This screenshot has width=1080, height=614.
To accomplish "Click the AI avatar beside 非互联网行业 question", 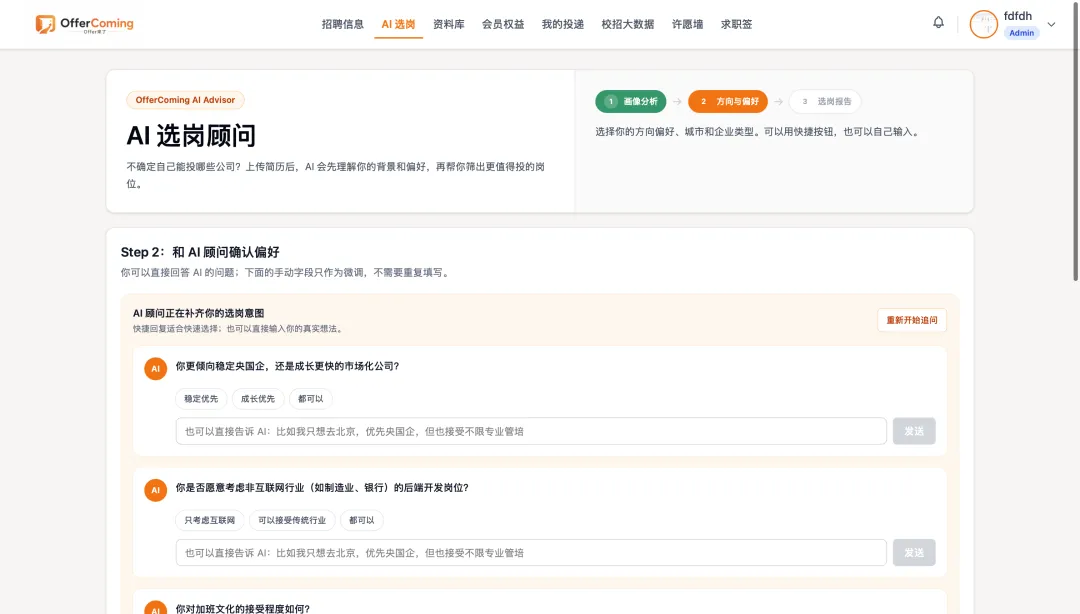I will click(x=156, y=490).
